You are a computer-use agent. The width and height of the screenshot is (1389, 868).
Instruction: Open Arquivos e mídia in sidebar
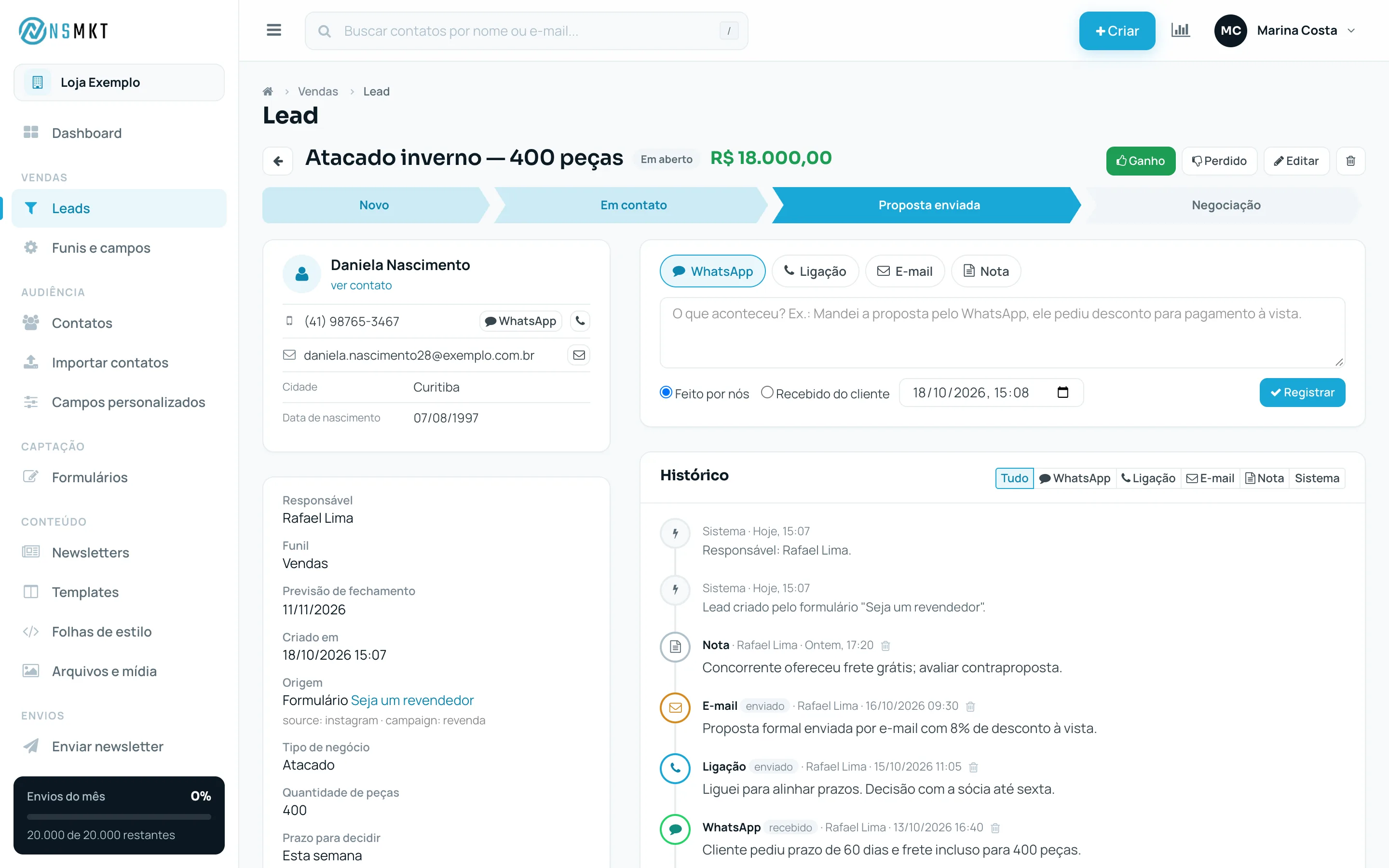click(x=119, y=671)
